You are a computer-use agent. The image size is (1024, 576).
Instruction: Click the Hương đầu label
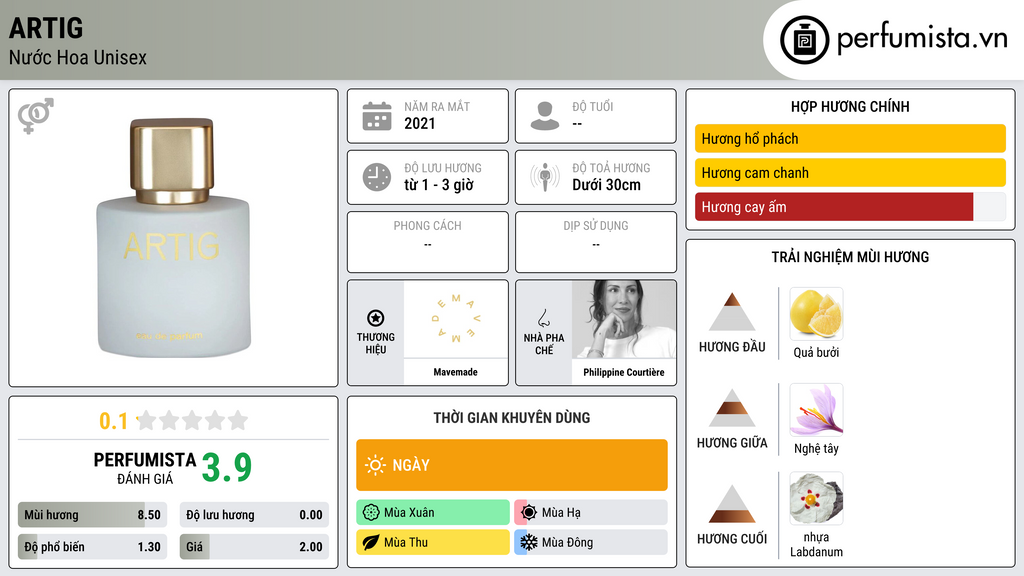[x=732, y=347]
